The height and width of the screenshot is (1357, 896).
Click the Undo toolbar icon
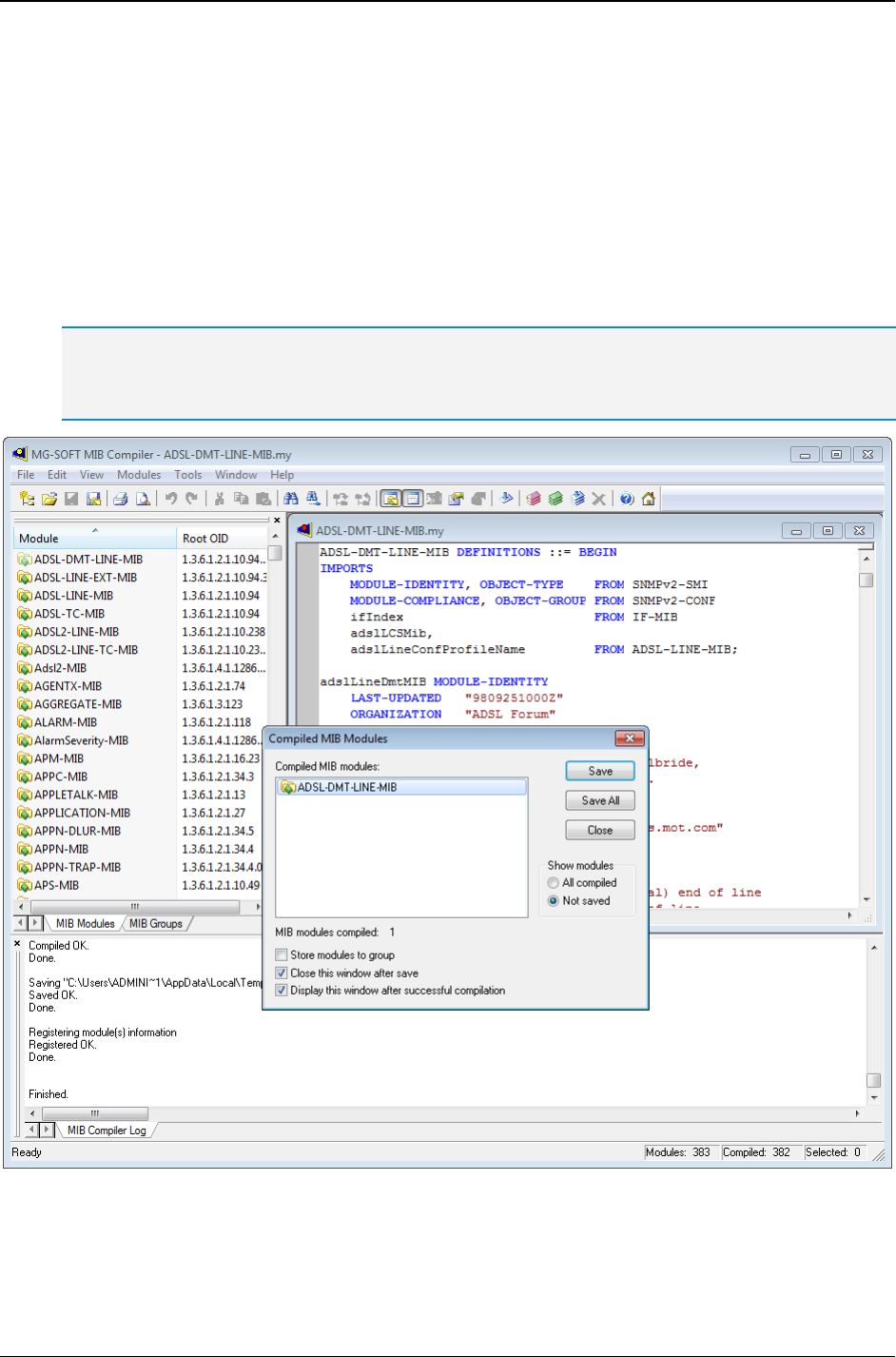tap(170, 499)
